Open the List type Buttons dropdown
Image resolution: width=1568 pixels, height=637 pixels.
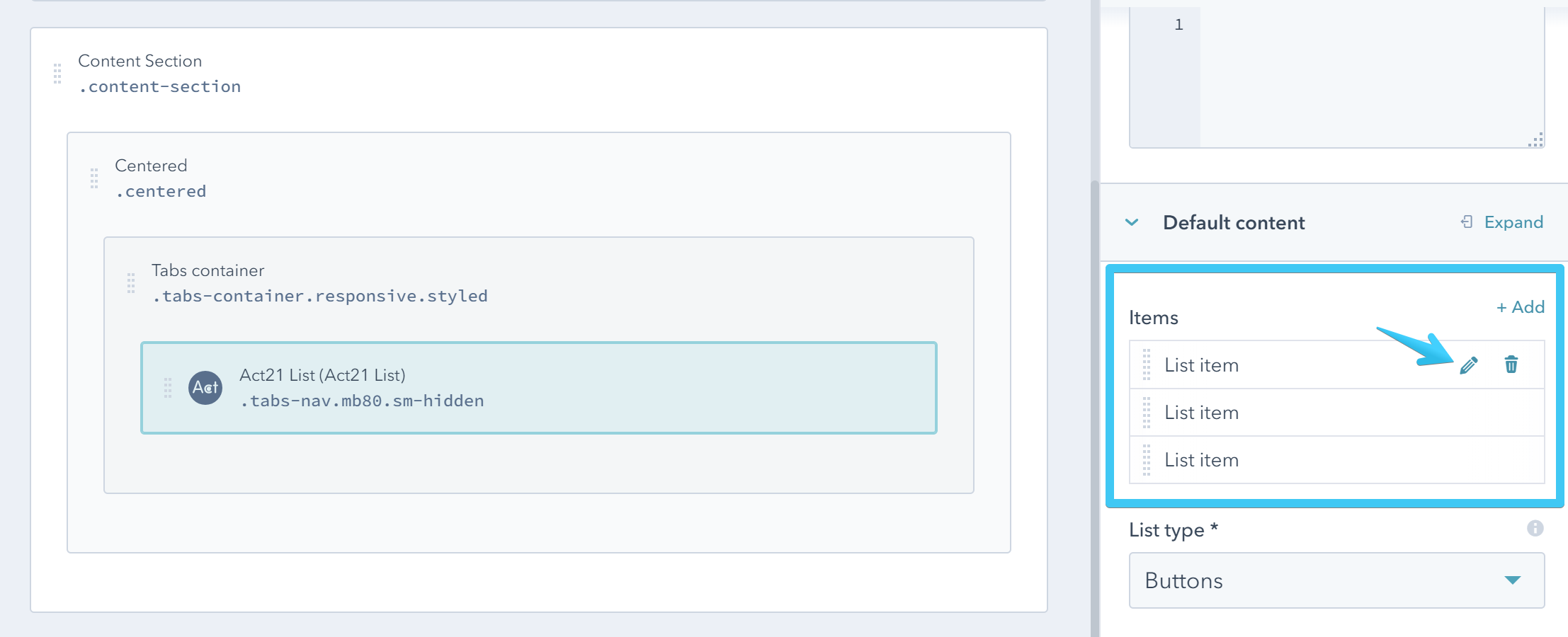(x=1336, y=580)
